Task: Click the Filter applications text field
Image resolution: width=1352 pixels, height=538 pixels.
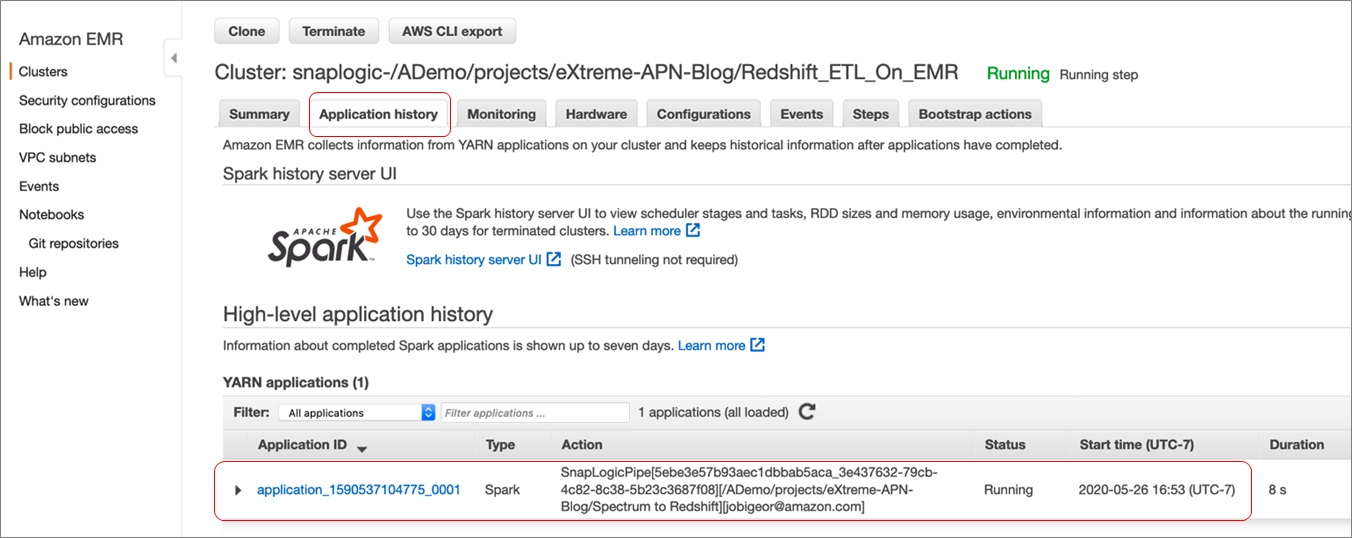Action: [535, 412]
